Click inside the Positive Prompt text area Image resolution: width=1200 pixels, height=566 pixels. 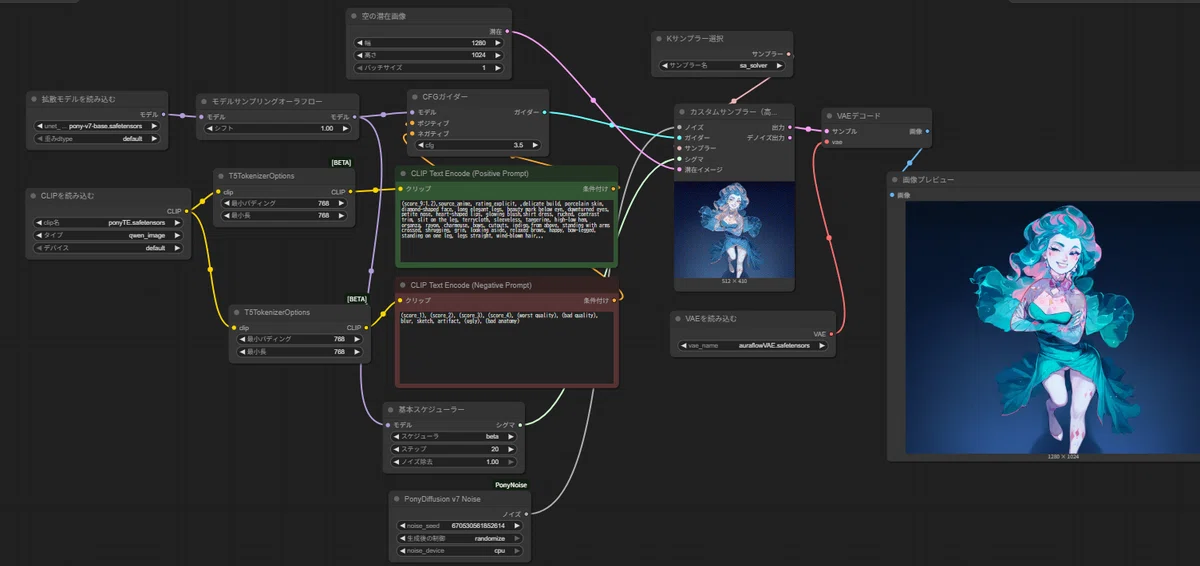pos(507,230)
